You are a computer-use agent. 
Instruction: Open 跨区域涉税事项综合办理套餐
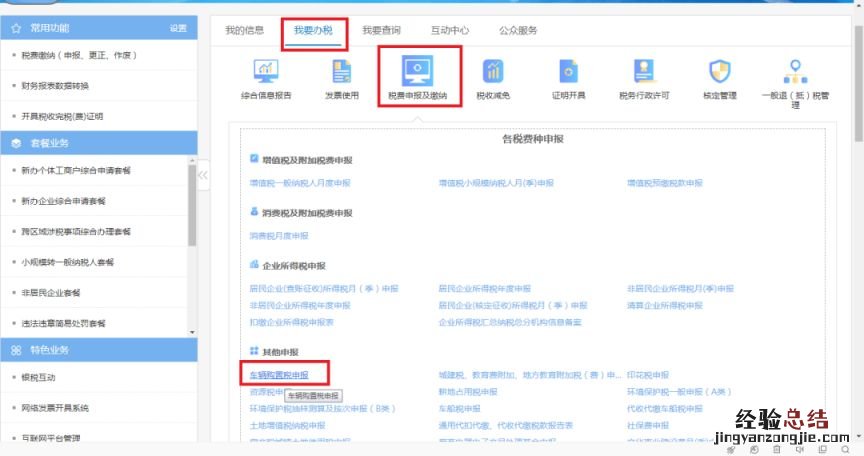(76, 232)
